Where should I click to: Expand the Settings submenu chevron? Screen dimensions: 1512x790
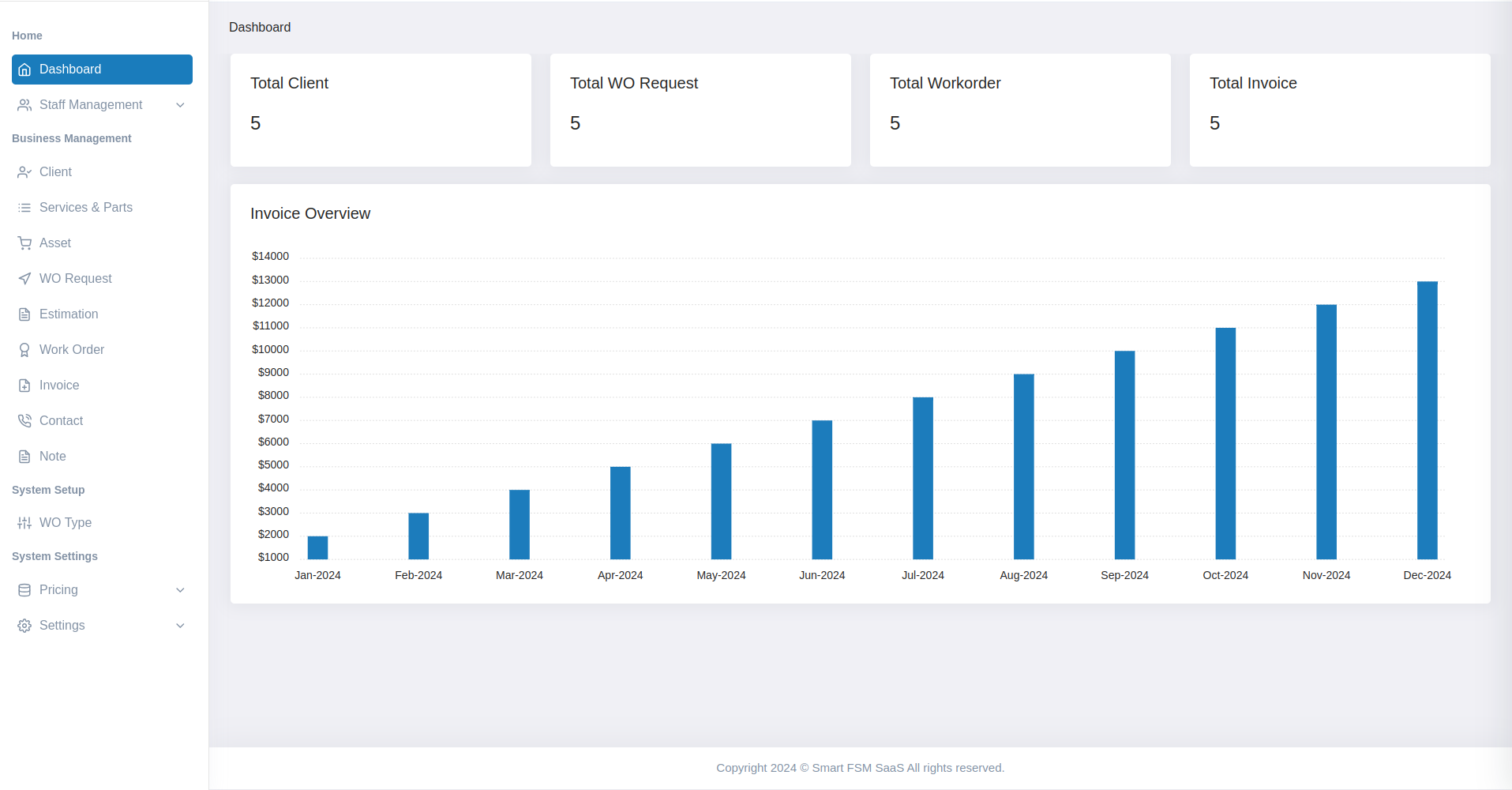(x=180, y=626)
